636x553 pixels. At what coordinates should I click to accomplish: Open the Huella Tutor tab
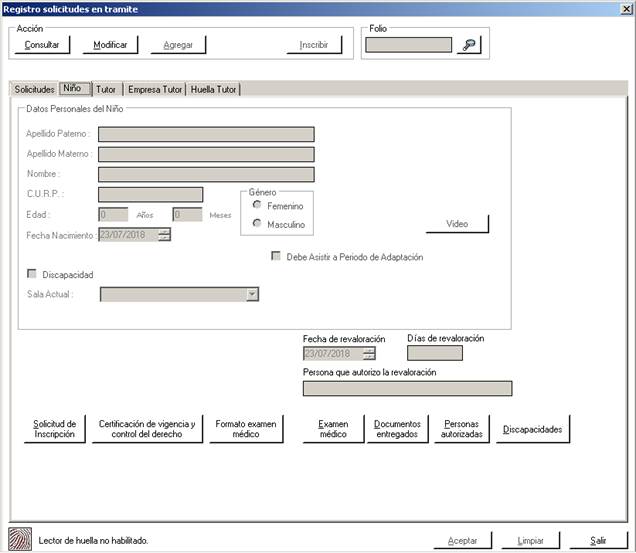213,89
